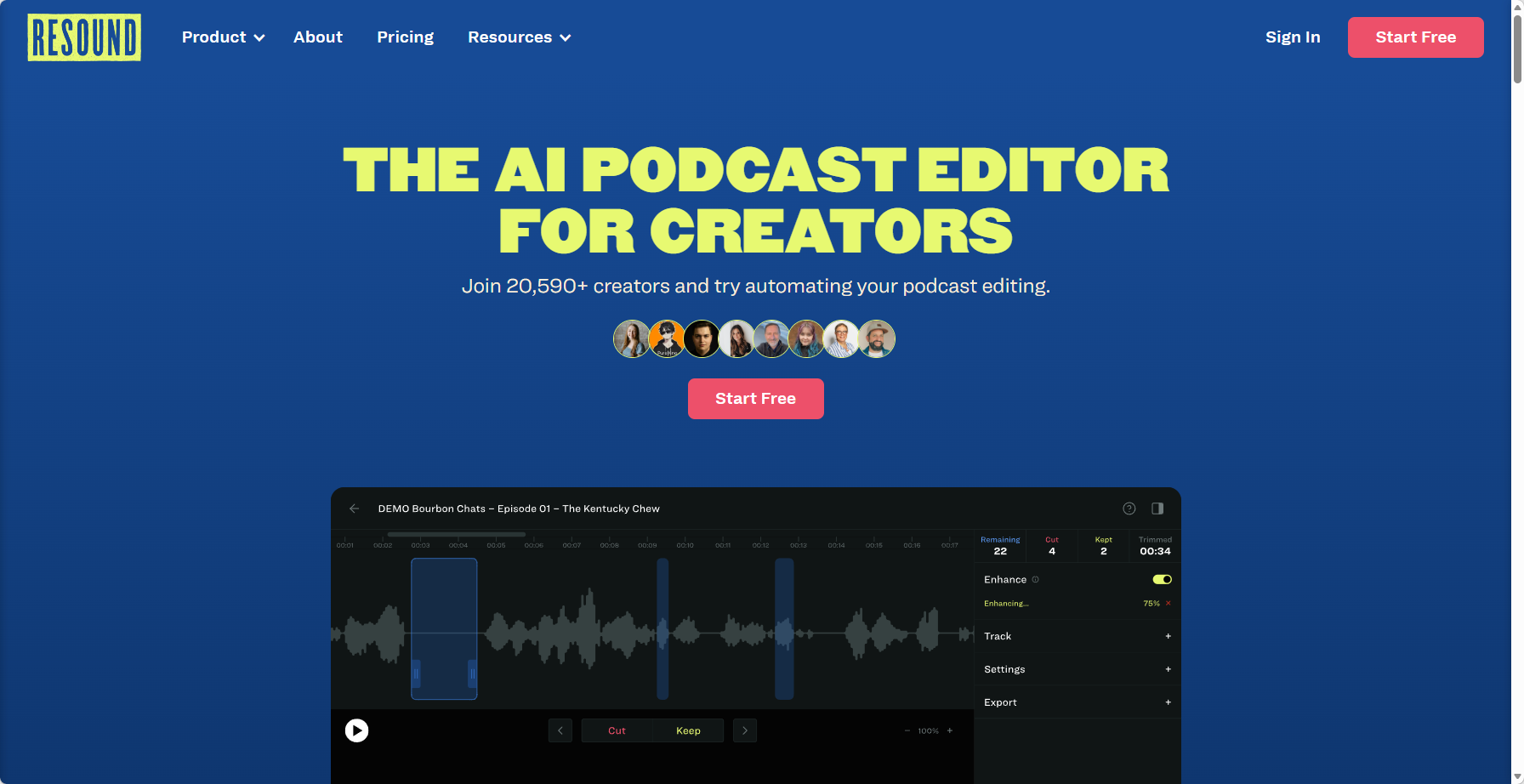Screen dimensions: 1524x784
Task: Zoom in with the plus beside 100%
Action: (x=950, y=730)
